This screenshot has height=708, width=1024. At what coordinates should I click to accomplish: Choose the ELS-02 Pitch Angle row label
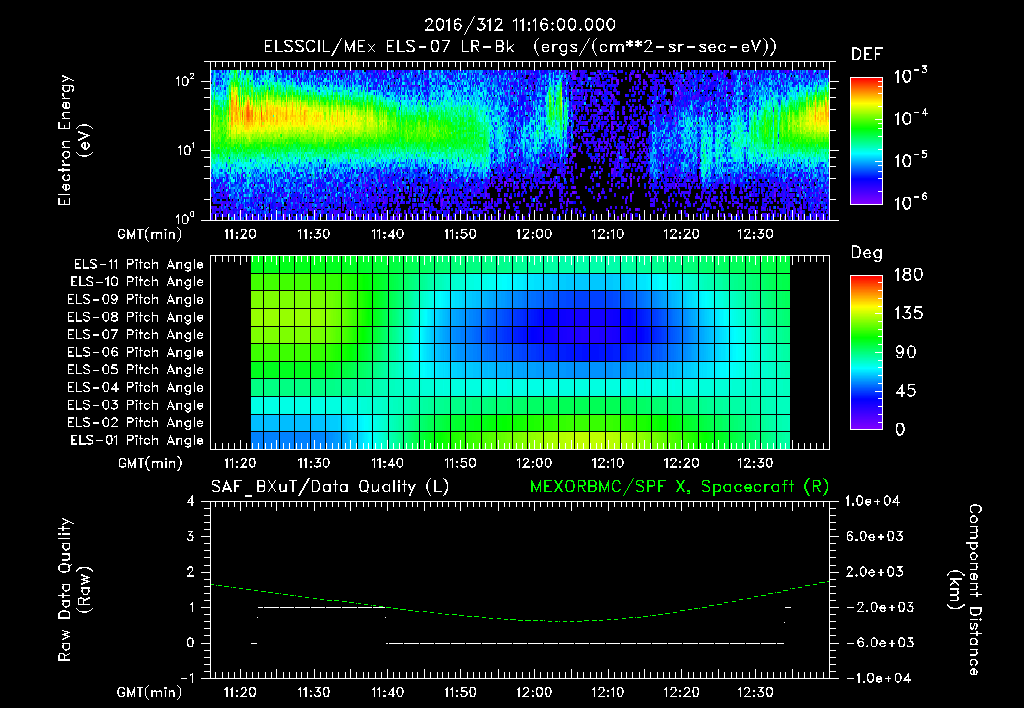tap(136, 423)
